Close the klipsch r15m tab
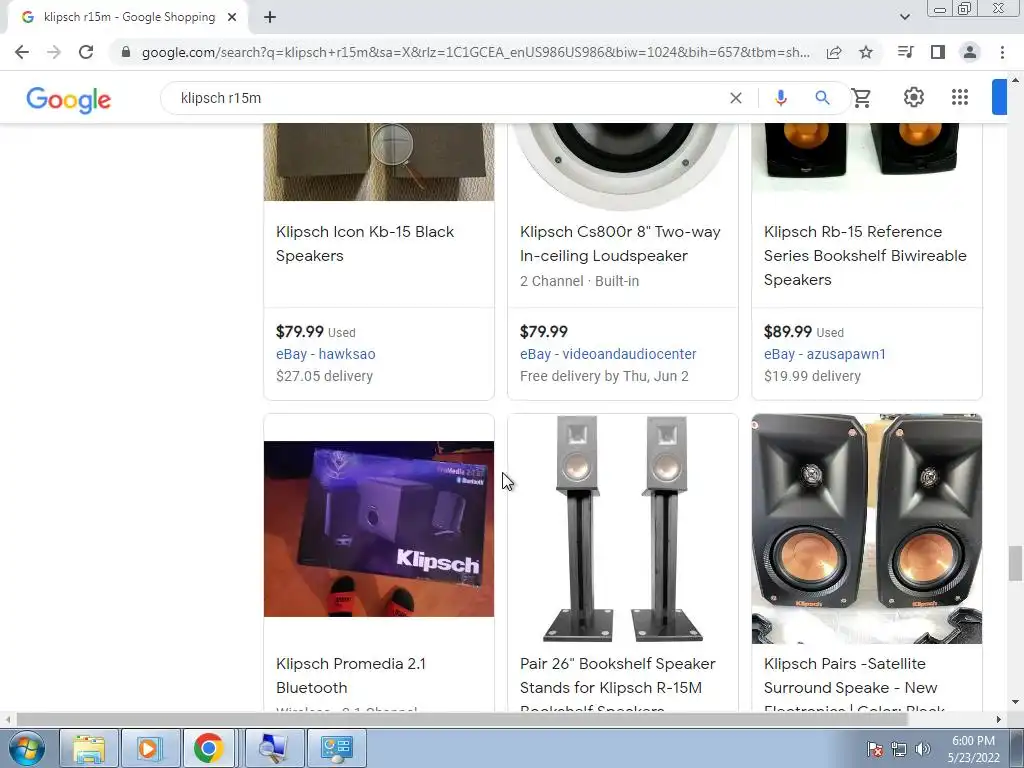Image resolution: width=1024 pixels, height=768 pixels. tap(232, 17)
